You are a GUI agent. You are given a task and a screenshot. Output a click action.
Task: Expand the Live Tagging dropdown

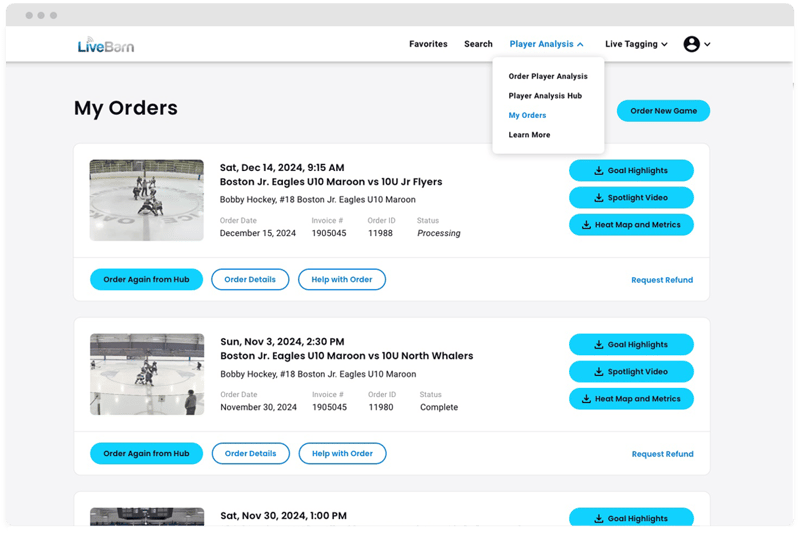pyautogui.click(x=636, y=44)
